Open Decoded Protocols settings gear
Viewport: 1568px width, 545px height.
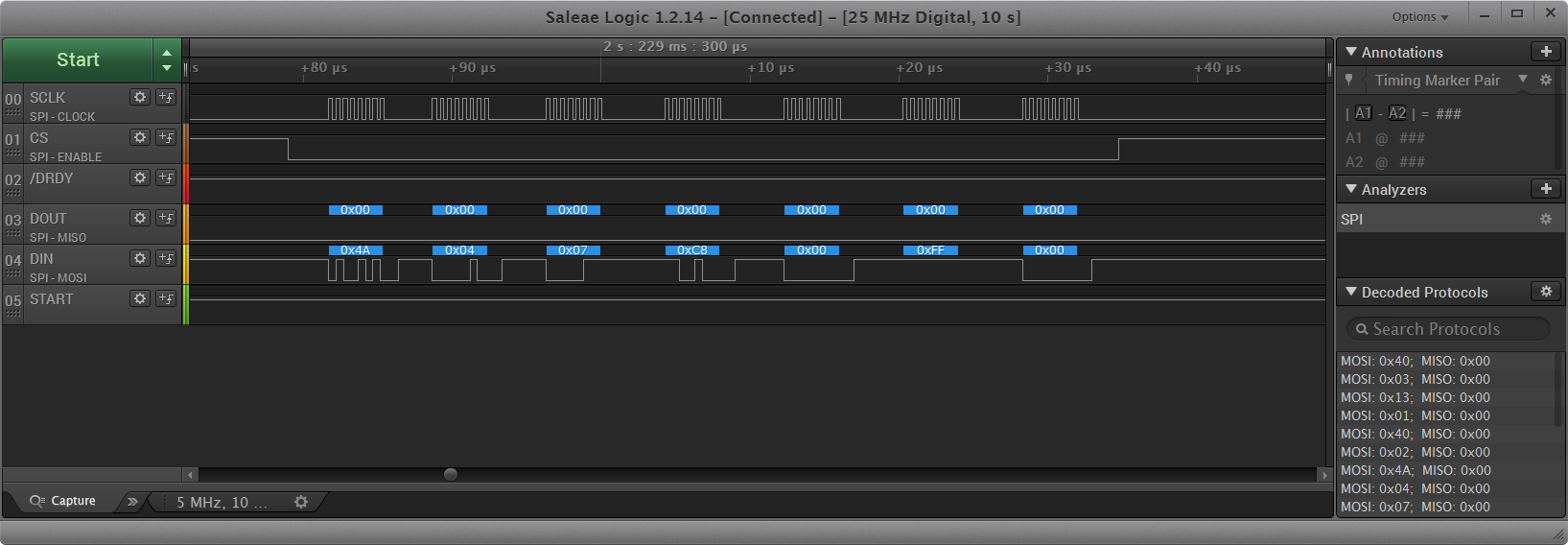pyautogui.click(x=1546, y=291)
